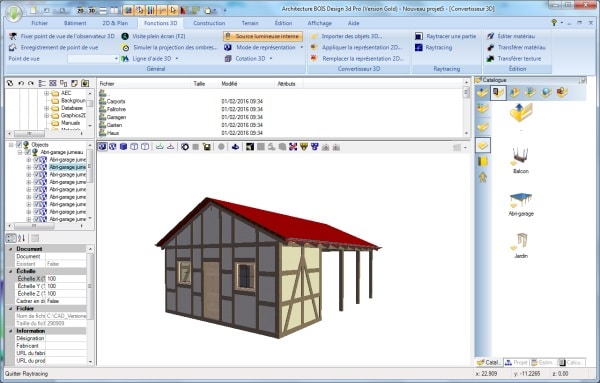Image resolution: width=600 pixels, height=383 pixels.
Task: Click the Raytracer une partie icon
Action: (419, 36)
